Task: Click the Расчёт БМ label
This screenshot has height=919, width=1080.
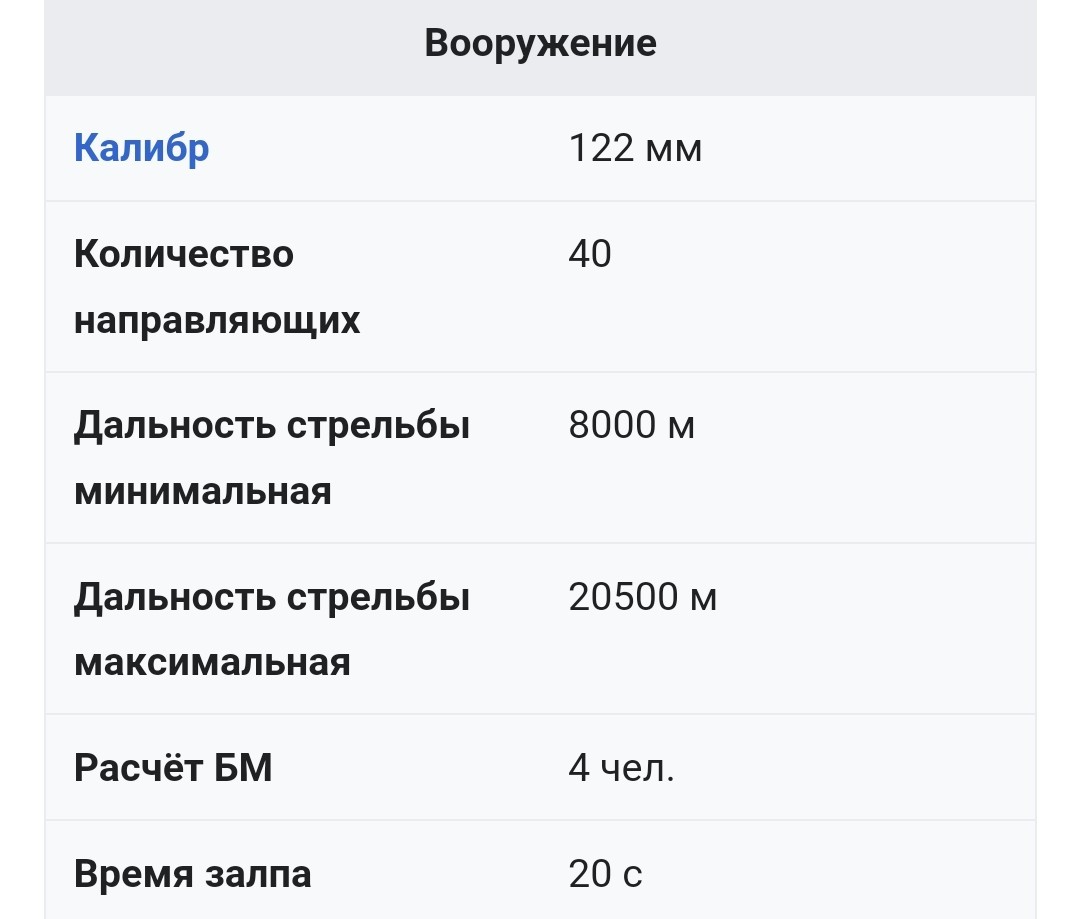Action: 173,767
